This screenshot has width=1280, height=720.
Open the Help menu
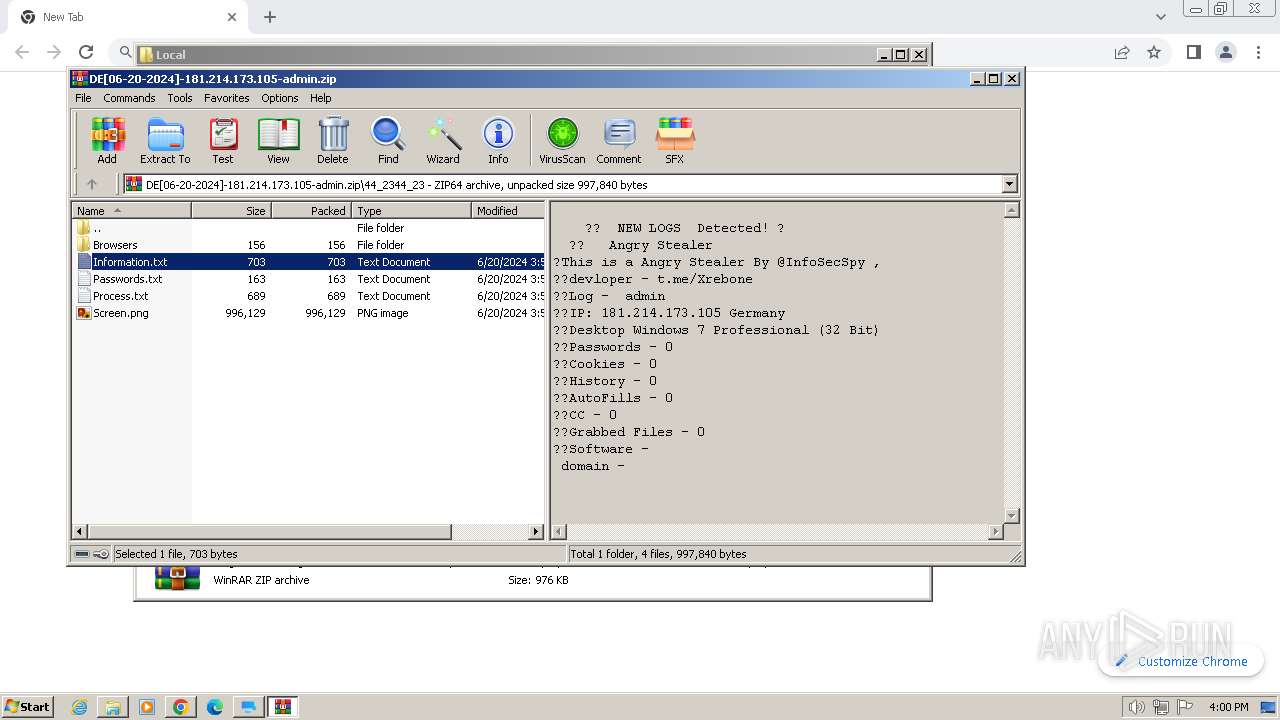320,98
